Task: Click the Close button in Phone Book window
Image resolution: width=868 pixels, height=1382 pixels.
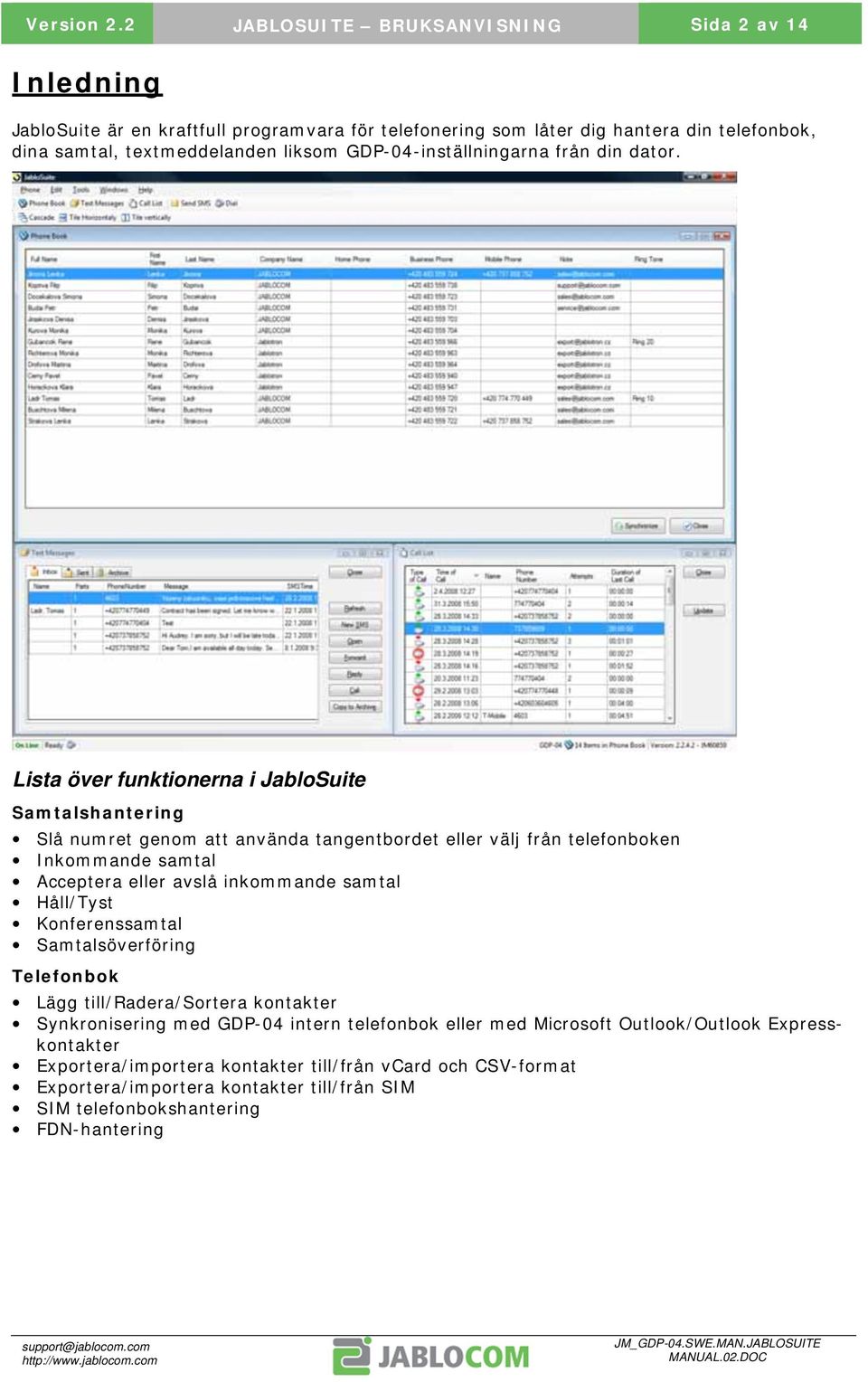Action: click(x=696, y=525)
